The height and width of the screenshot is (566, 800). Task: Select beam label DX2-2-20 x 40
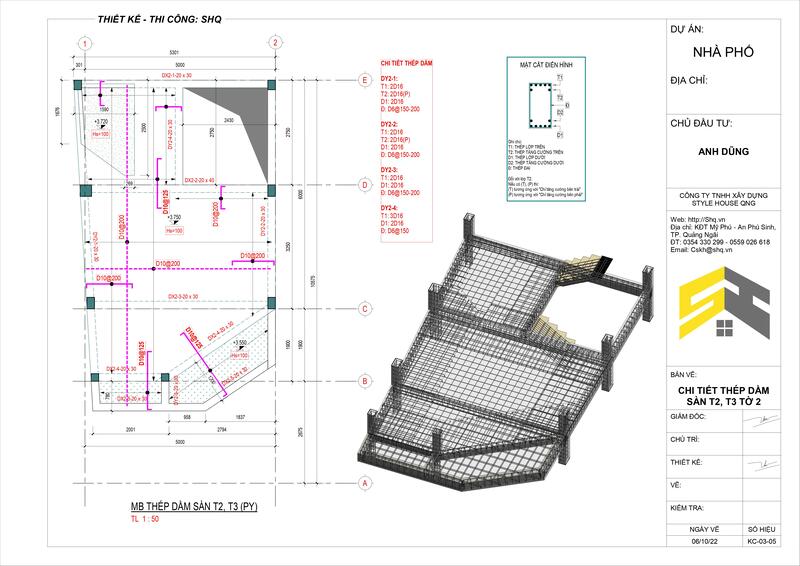(x=199, y=180)
